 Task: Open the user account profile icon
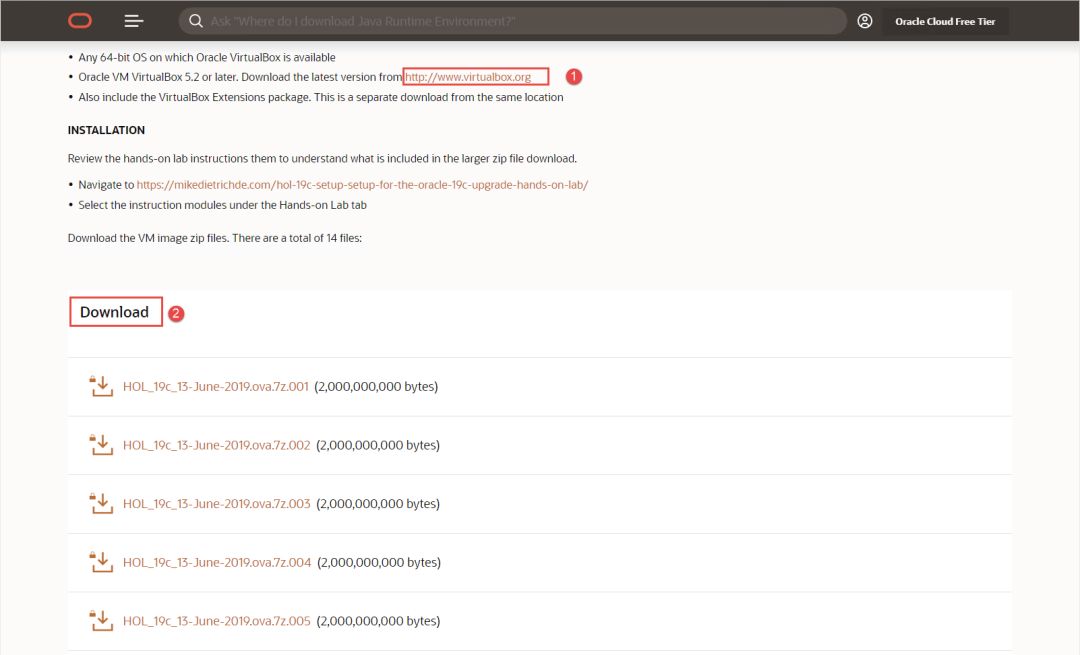tap(864, 21)
